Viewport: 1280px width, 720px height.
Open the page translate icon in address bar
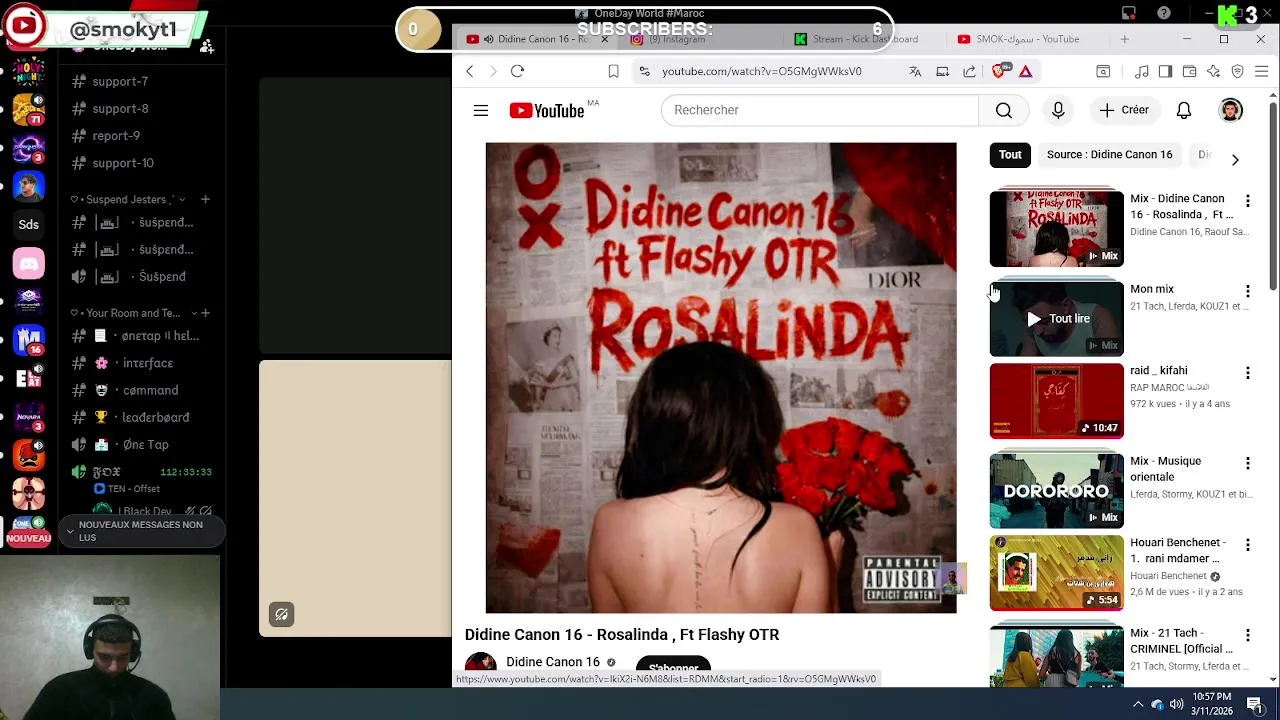(x=915, y=71)
